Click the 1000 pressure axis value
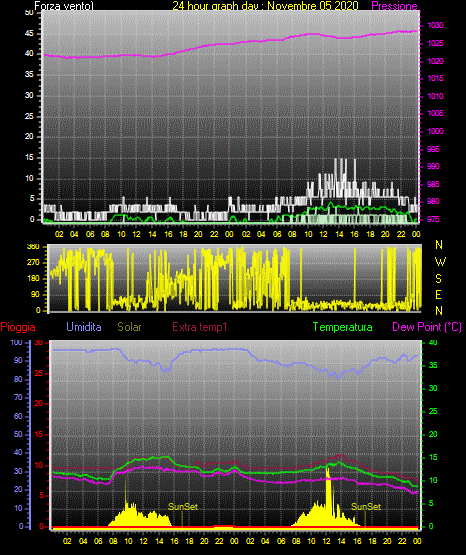The width and height of the screenshot is (466, 555). pos(435,131)
